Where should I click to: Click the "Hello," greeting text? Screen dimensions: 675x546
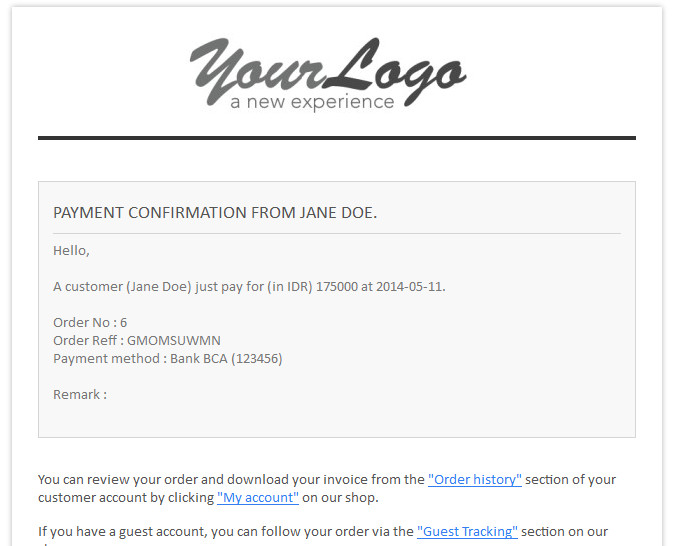tap(71, 251)
